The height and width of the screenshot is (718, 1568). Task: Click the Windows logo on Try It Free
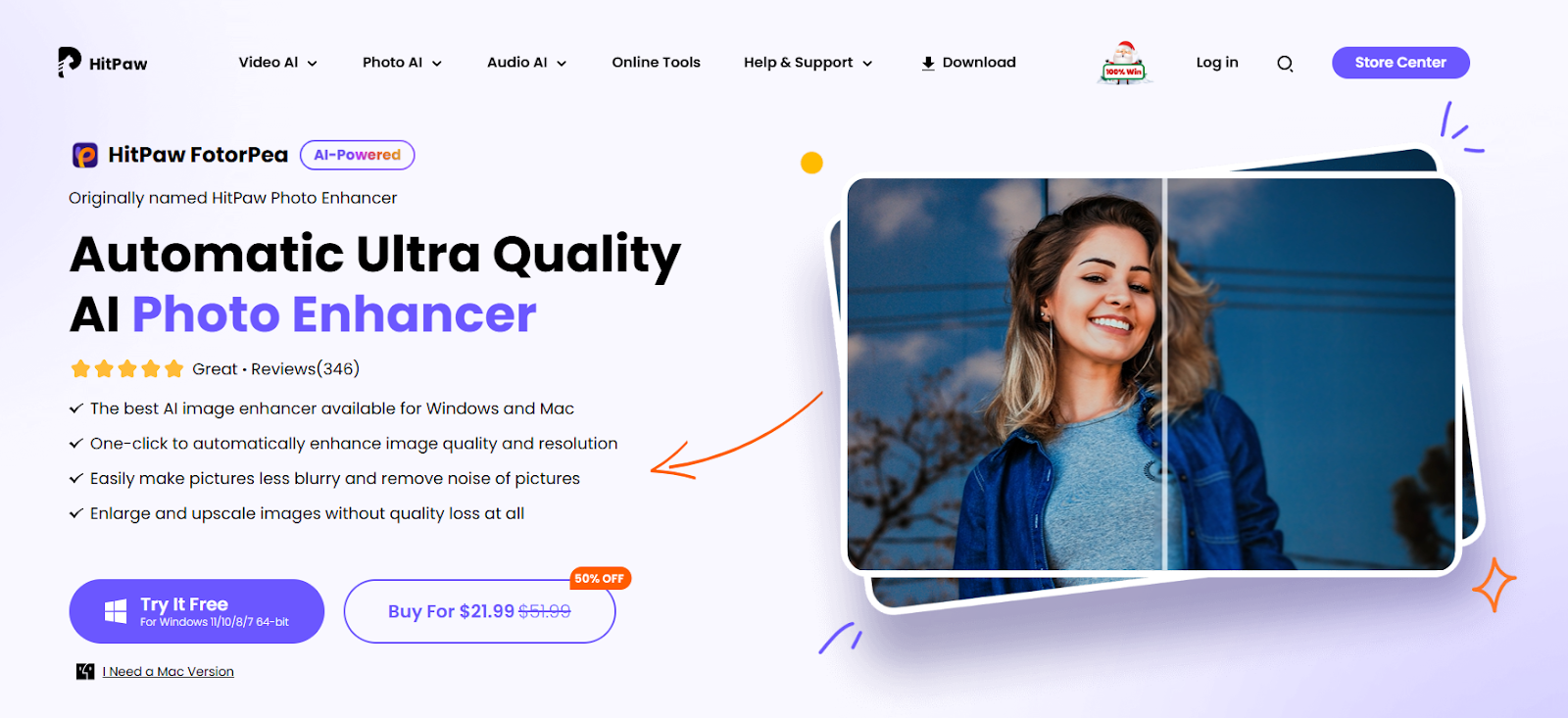coord(116,611)
